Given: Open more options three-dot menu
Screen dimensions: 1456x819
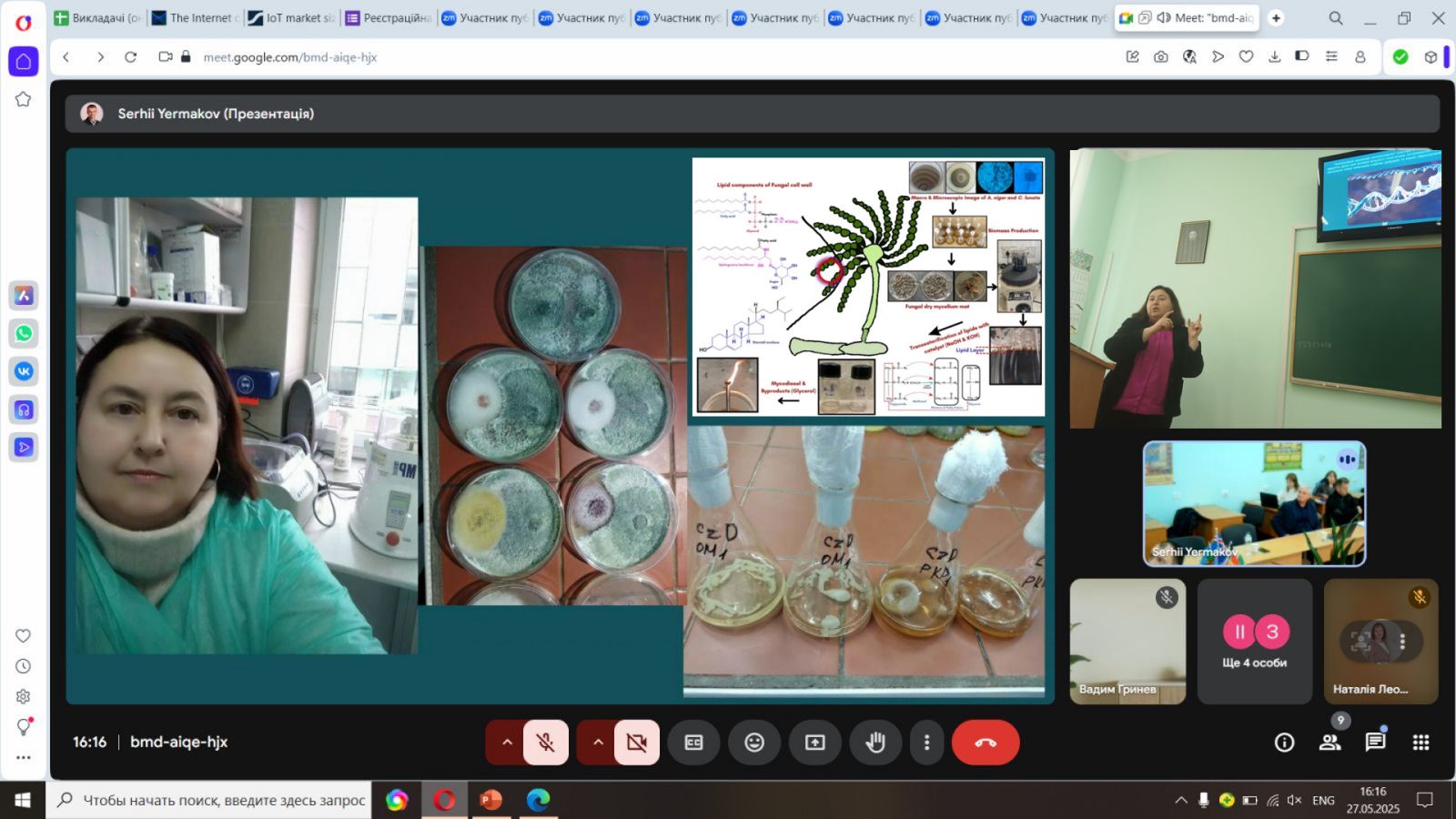Looking at the screenshot, I should (926, 743).
